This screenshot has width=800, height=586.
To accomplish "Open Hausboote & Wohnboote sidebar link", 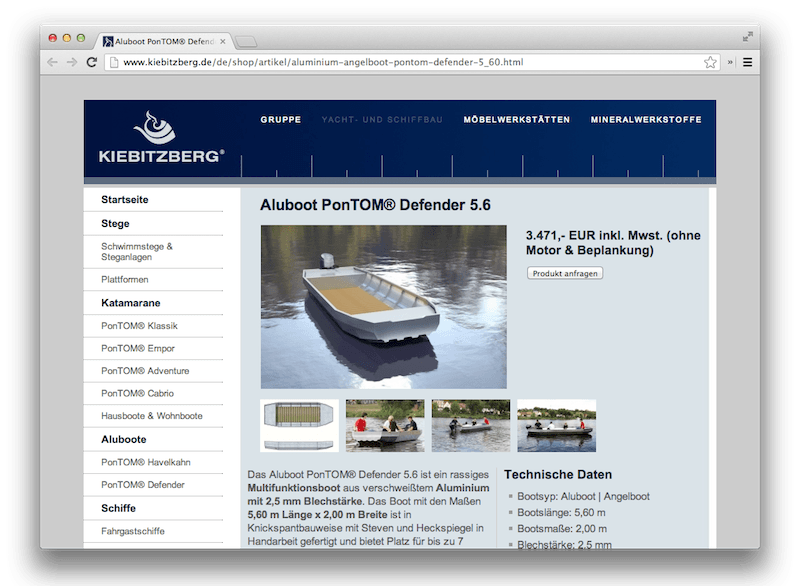I will pyautogui.click(x=151, y=415).
